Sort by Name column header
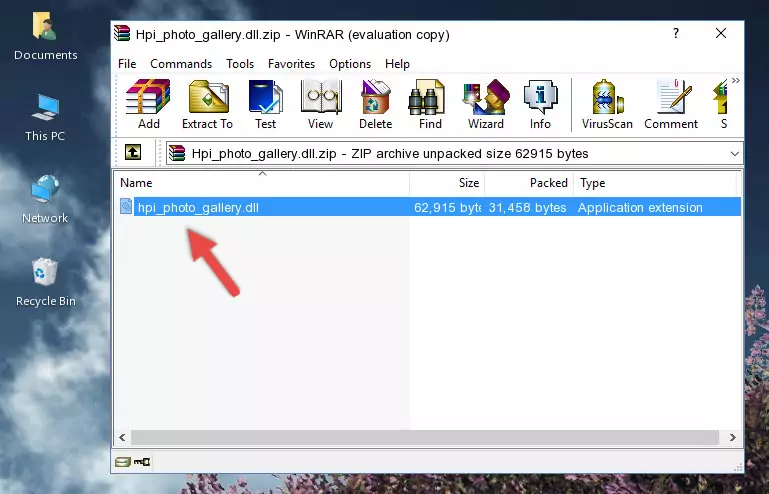The width and height of the screenshot is (769, 494). (262, 183)
